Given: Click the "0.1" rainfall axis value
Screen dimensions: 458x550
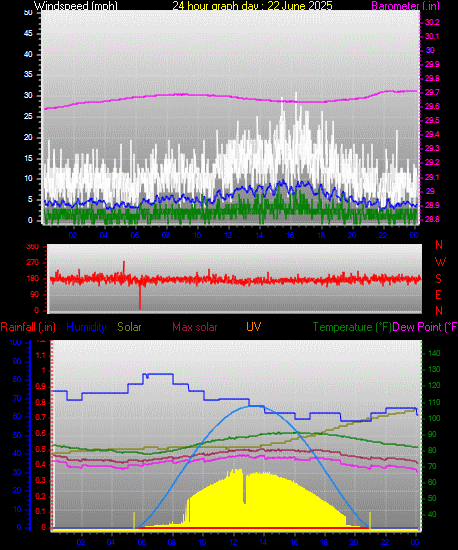Looking at the screenshot, I should tap(40, 511).
